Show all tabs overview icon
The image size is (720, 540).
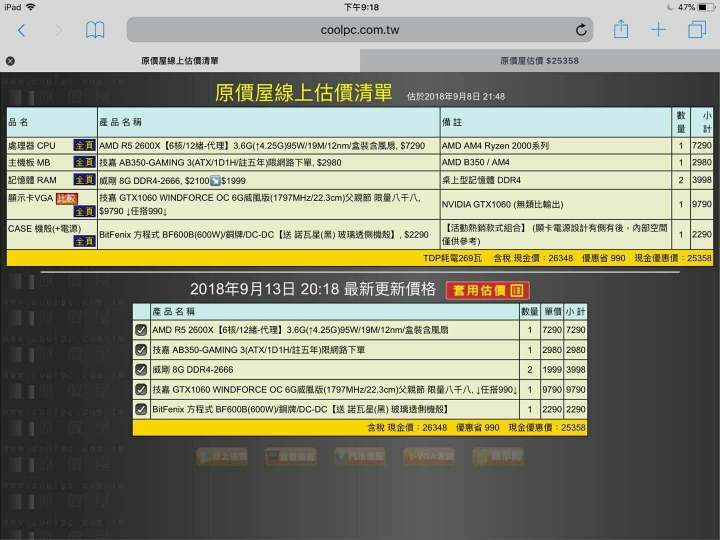(697, 30)
